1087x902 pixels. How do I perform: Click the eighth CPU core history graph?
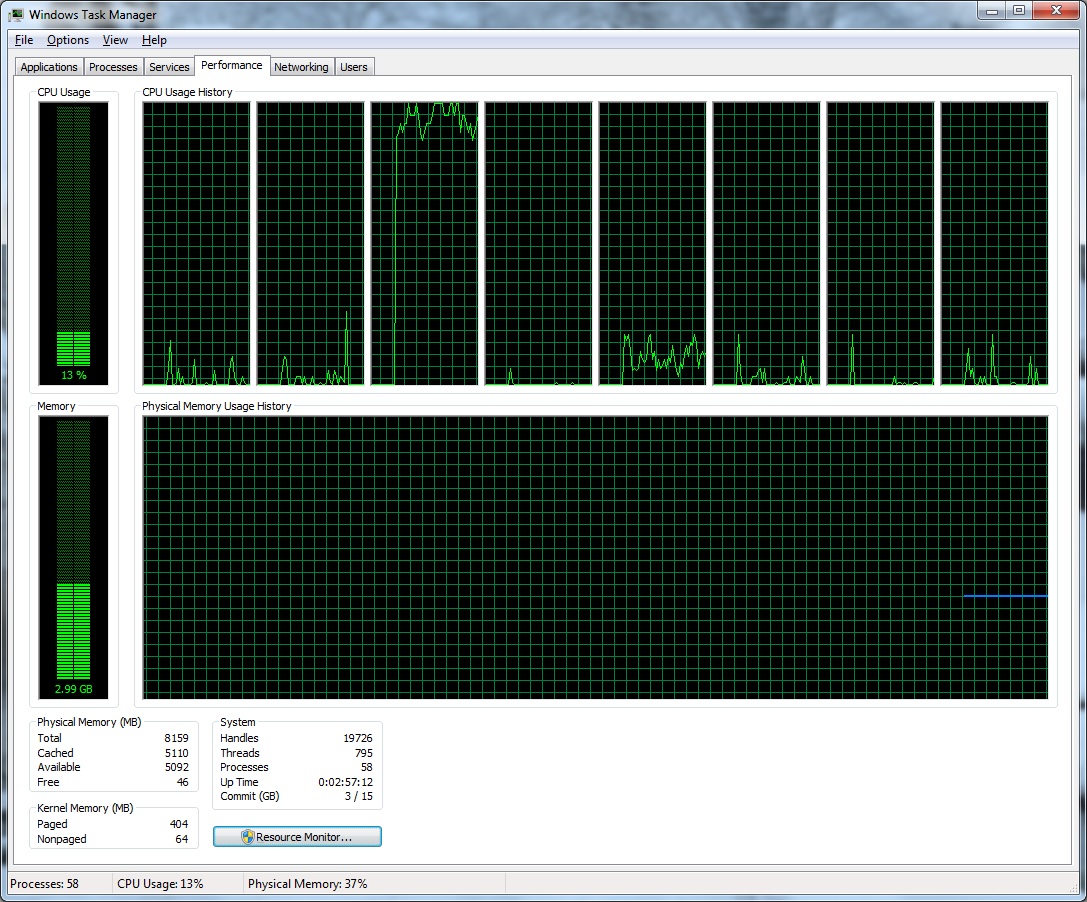995,243
